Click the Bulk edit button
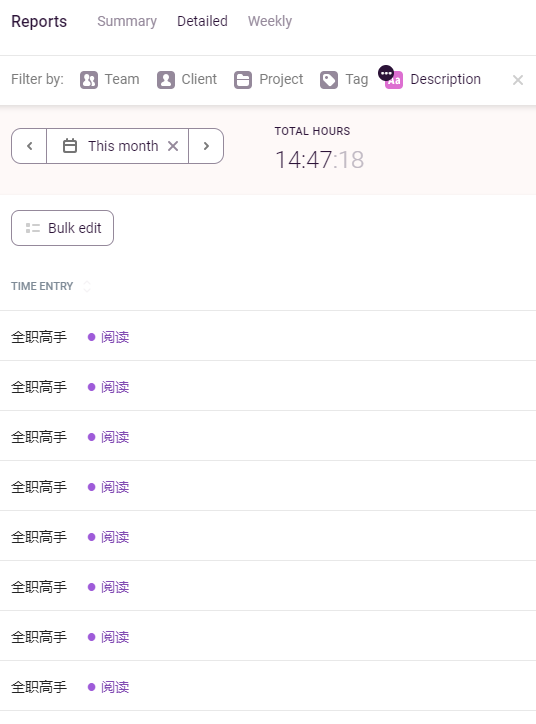This screenshot has height=724, width=536. 62,228
